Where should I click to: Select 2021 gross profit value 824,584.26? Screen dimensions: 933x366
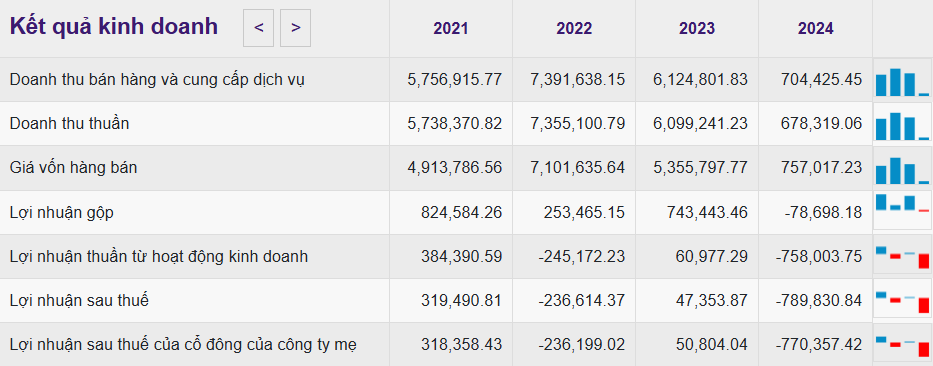[x=462, y=212]
